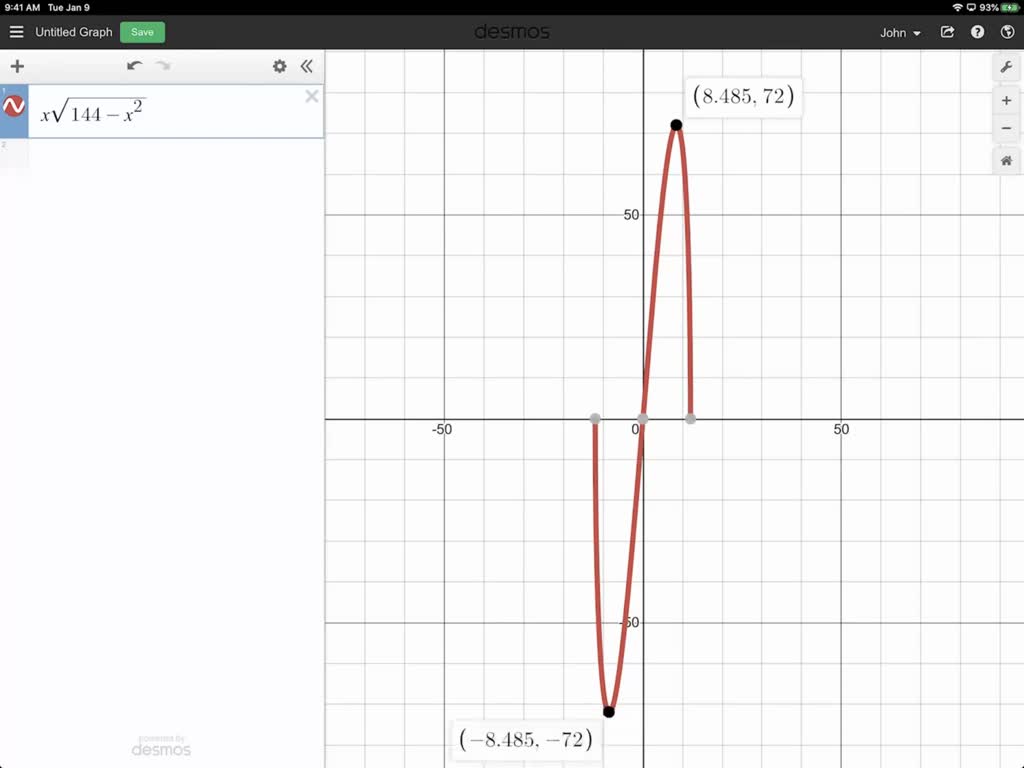Click the redo arrow icon
The width and height of the screenshot is (1024, 768).
(x=163, y=64)
